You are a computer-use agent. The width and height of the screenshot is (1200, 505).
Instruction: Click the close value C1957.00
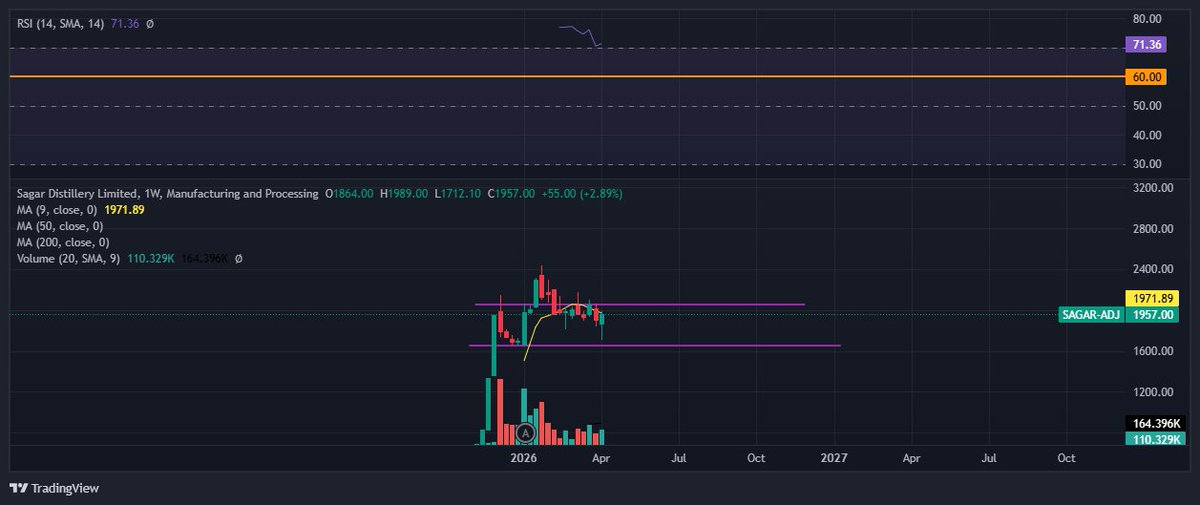point(512,193)
